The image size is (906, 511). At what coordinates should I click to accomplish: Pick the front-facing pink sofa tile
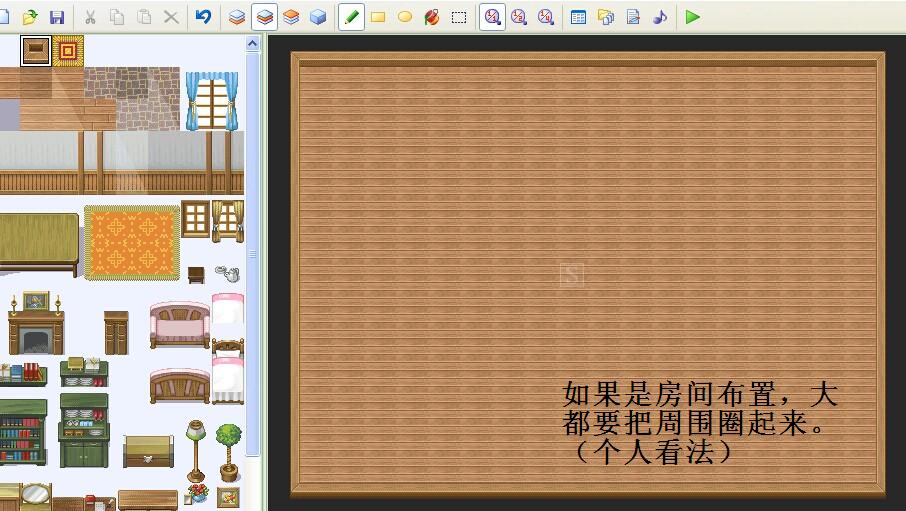(180, 325)
